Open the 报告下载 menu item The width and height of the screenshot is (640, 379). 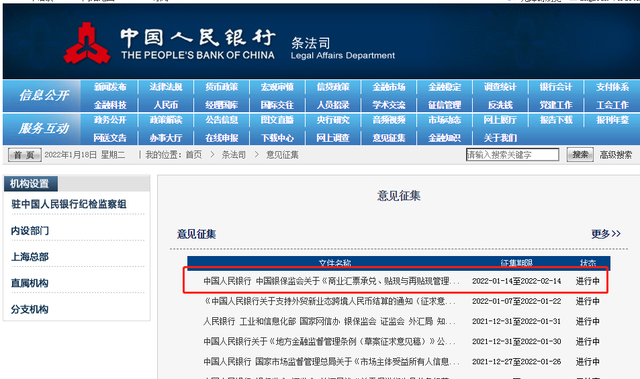(x=556, y=120)
